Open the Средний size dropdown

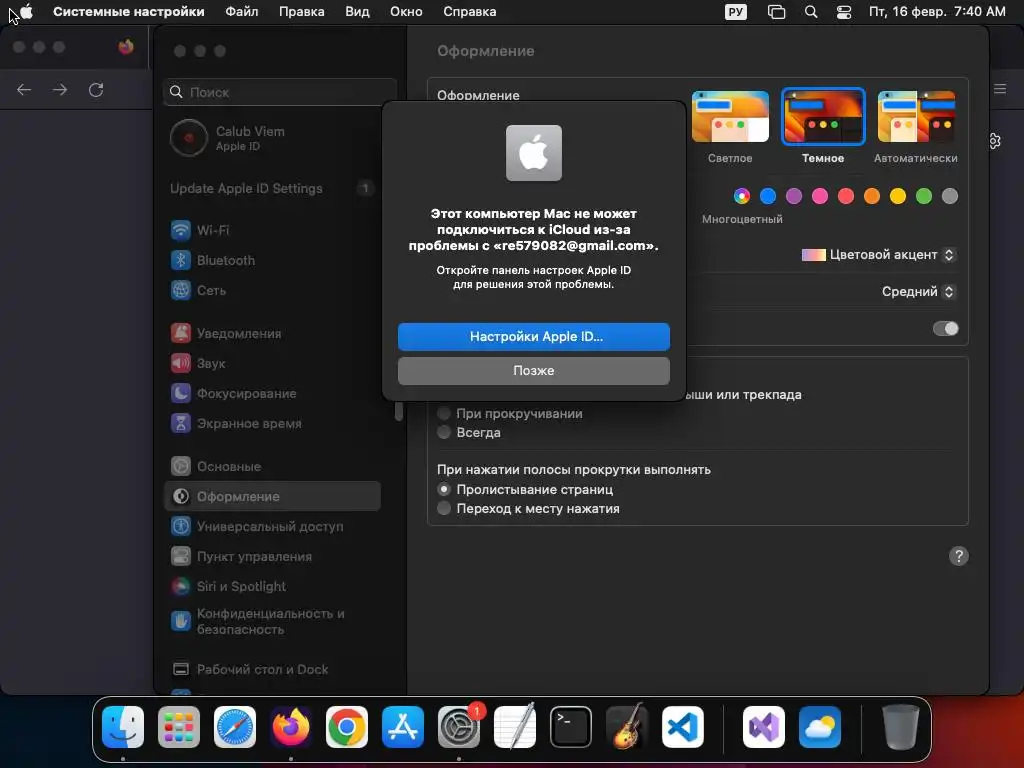tap(919, 291)
